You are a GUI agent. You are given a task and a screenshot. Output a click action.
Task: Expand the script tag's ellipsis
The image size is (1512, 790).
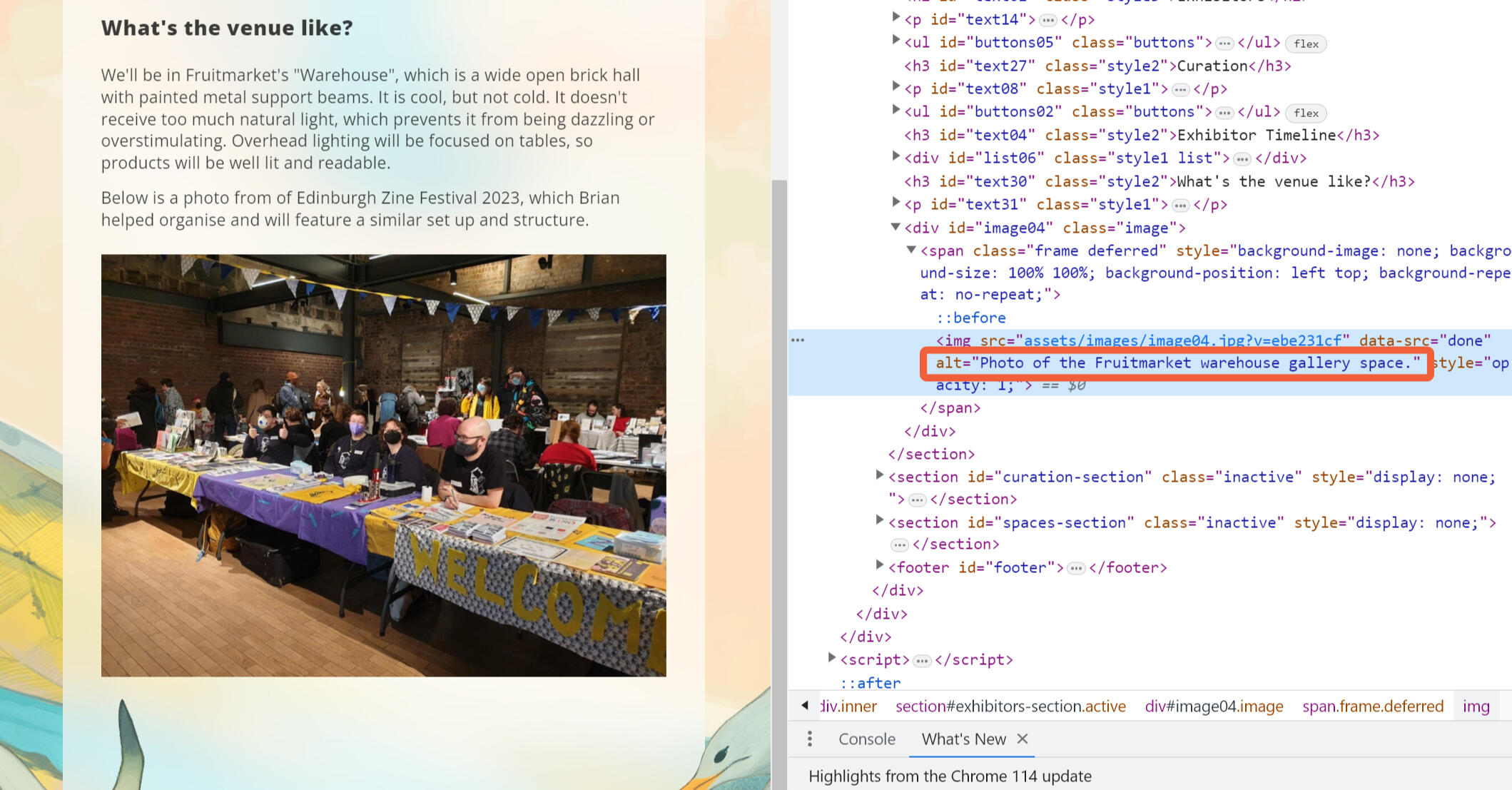coord(921,659)
